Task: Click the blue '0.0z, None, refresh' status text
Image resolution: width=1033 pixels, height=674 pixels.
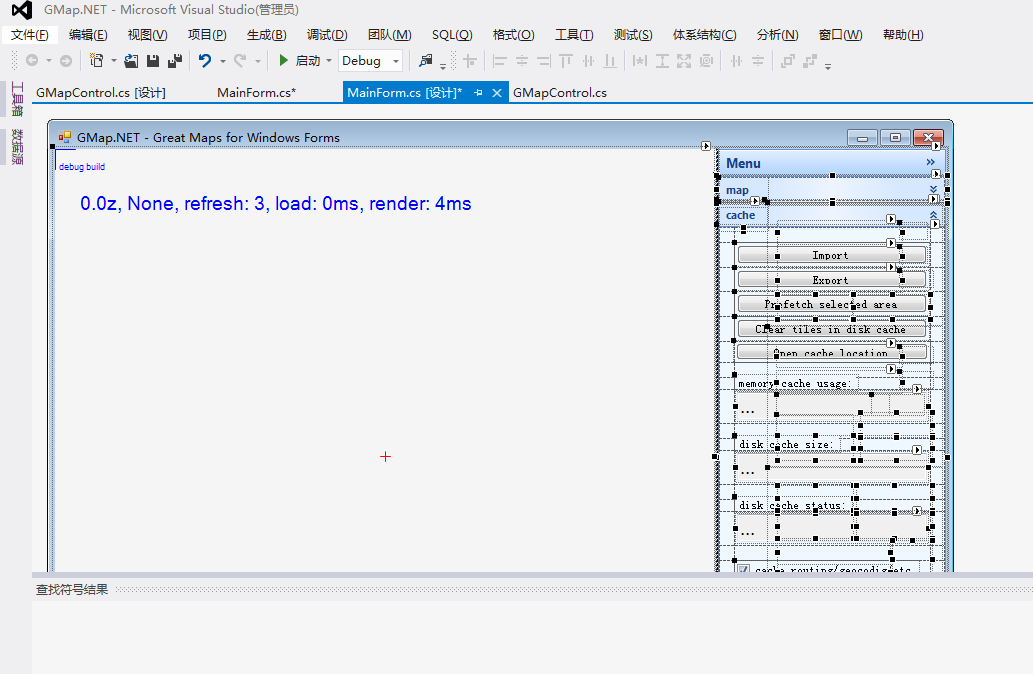Action: click(276, 204)
